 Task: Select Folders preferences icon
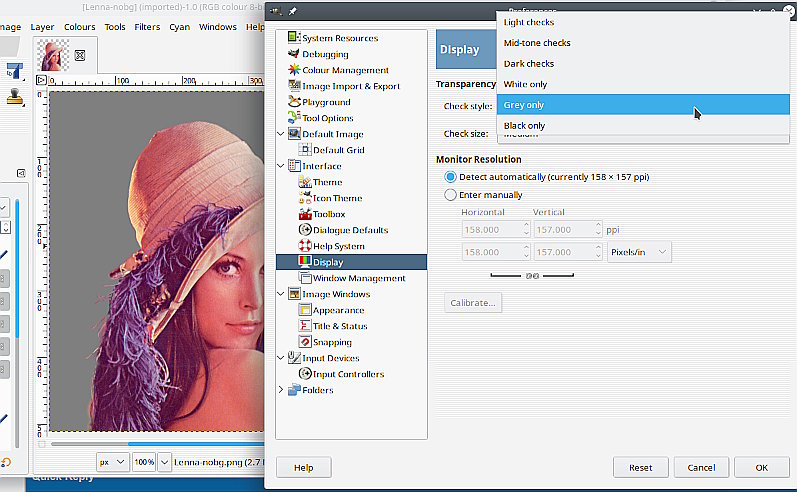[293, 390]
